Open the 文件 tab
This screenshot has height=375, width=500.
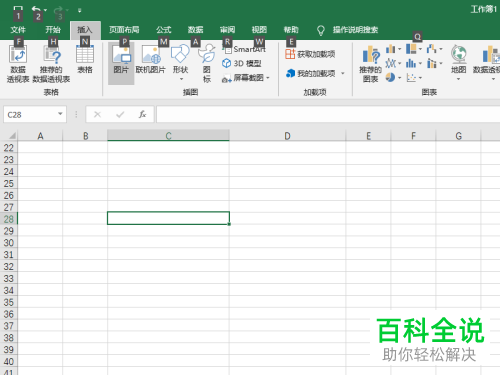18,30
